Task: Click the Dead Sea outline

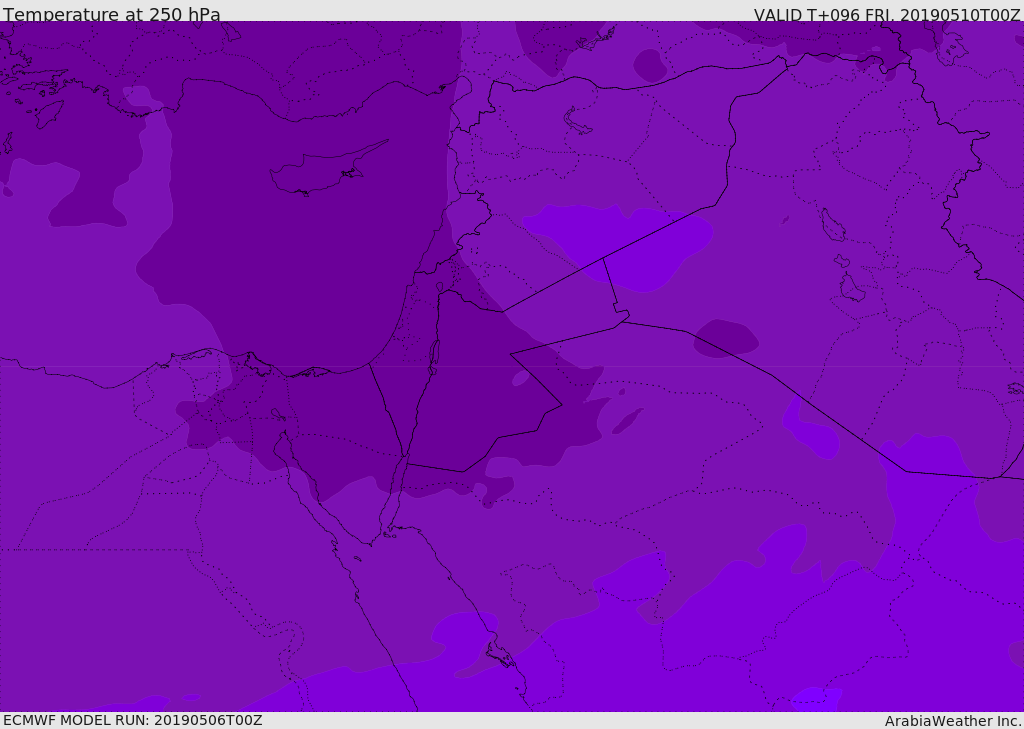Action: click(433, 353)
